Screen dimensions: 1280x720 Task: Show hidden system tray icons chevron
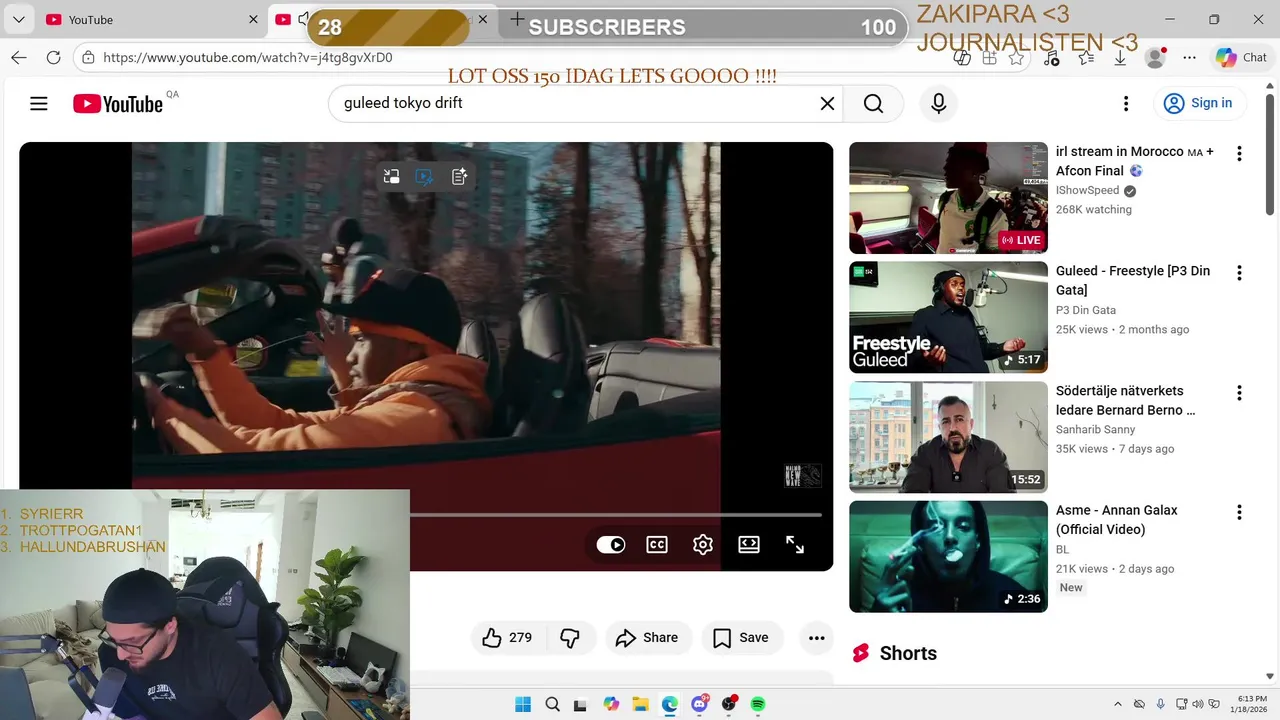pos(1118,704)
